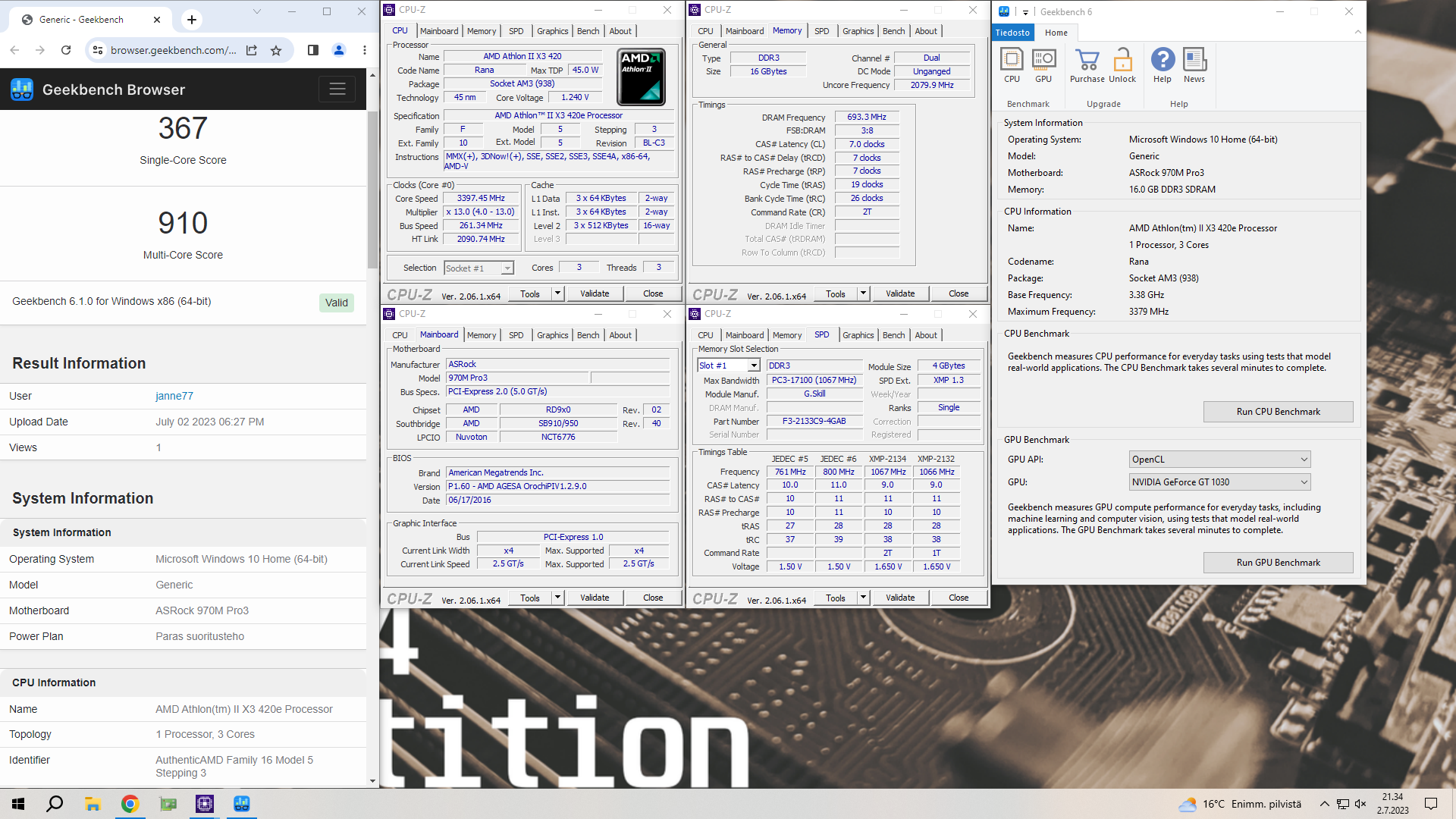Open Windows taskbar search
Screen dimensions: 1456x819
(55, 804)
